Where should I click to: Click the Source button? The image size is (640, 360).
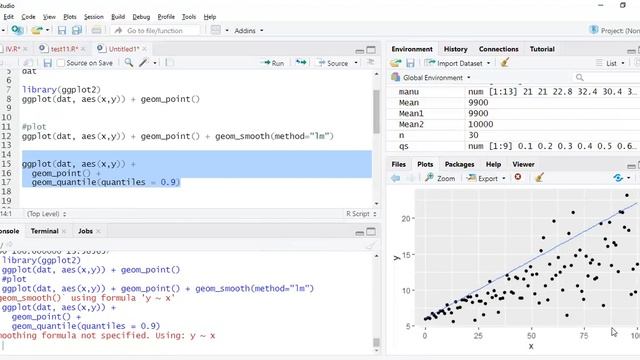pyautogui.click(x=333, y=63)
